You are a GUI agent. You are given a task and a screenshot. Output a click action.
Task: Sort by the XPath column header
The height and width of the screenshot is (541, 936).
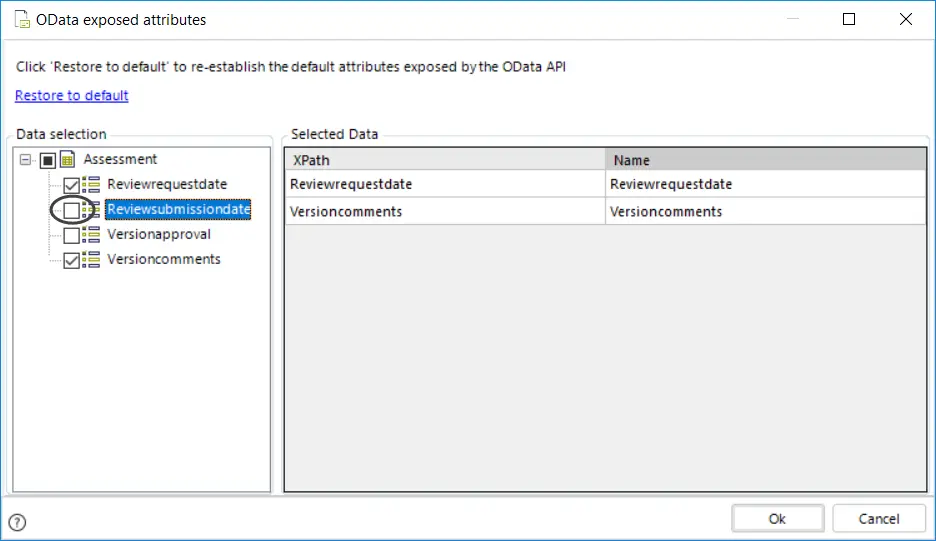coord(445,160)
